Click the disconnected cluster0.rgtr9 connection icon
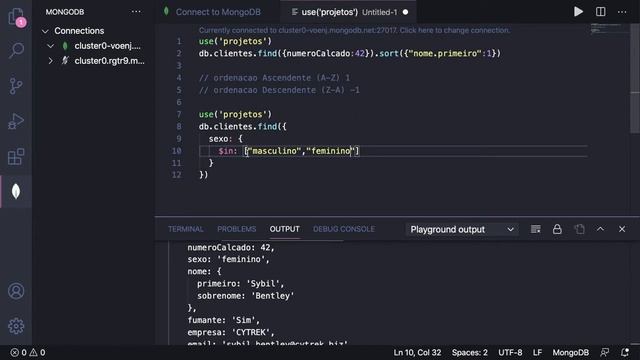 coord(65,61)
